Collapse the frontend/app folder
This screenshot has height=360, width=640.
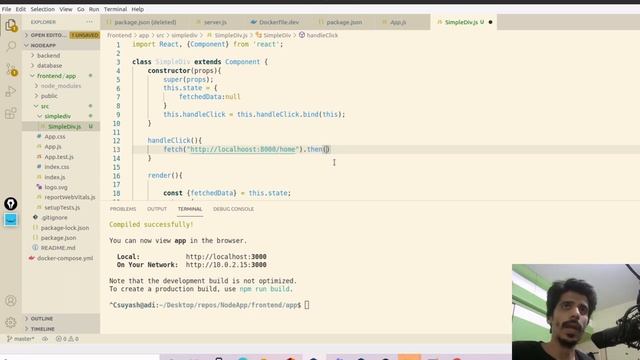[56, 76]
